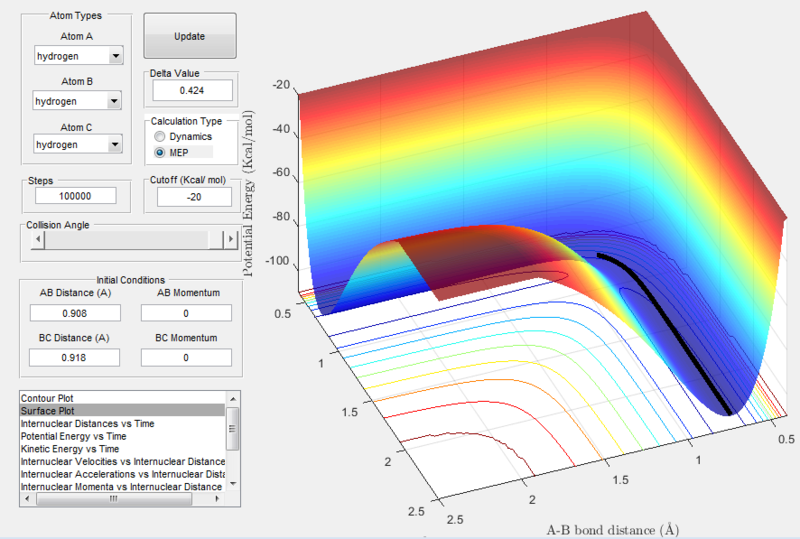This screenshot has width=800, height=539.
Task: Open the Atom B element dropdown
Action: click(x=78, y=101)
